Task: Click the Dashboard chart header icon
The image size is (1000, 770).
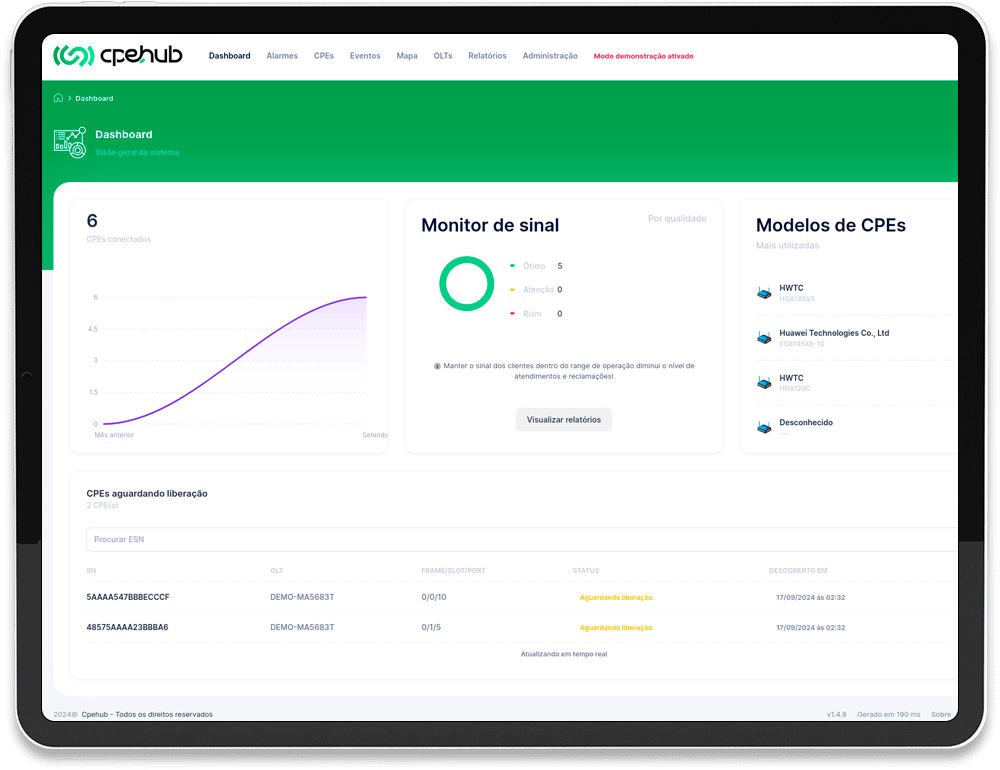Action: click(x=70, y=141)
